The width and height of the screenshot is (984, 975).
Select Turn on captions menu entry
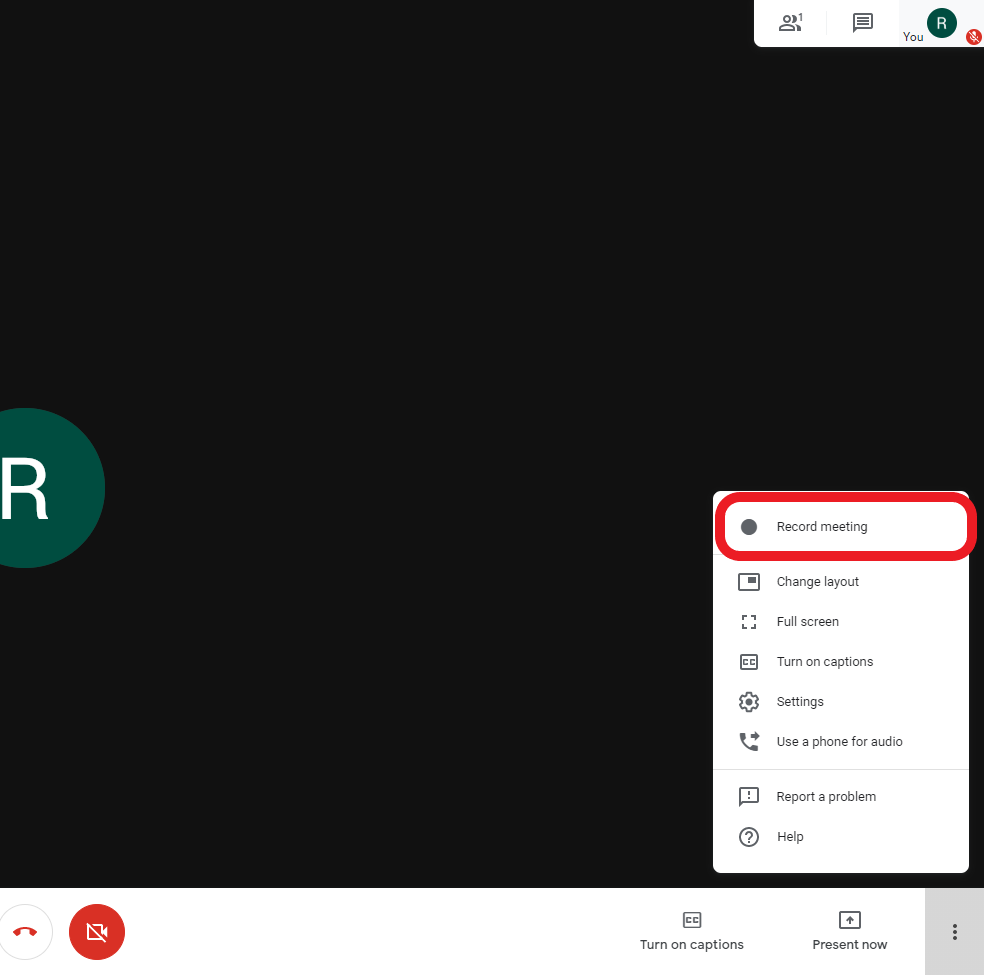point(824,662)
